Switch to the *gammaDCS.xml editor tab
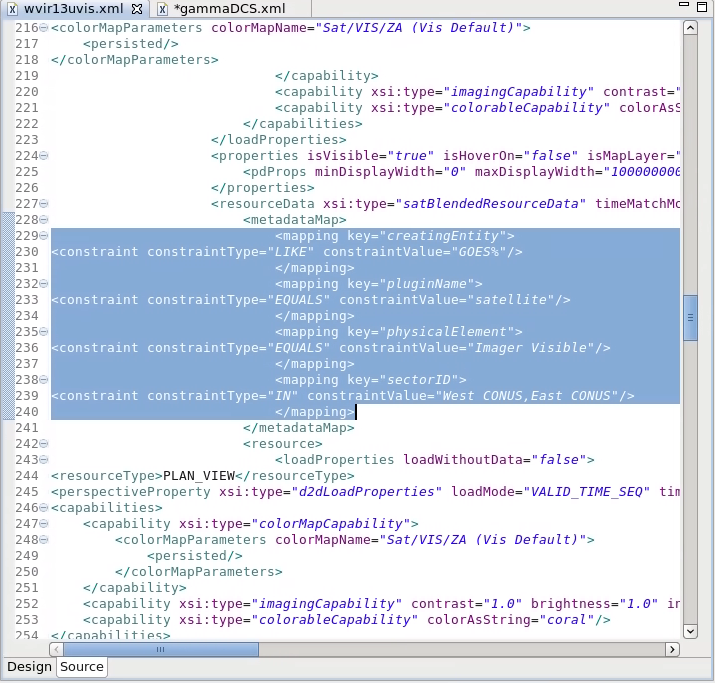Image resolution: width=715 pixels, height=683 pixels. [x=229, y=9]
